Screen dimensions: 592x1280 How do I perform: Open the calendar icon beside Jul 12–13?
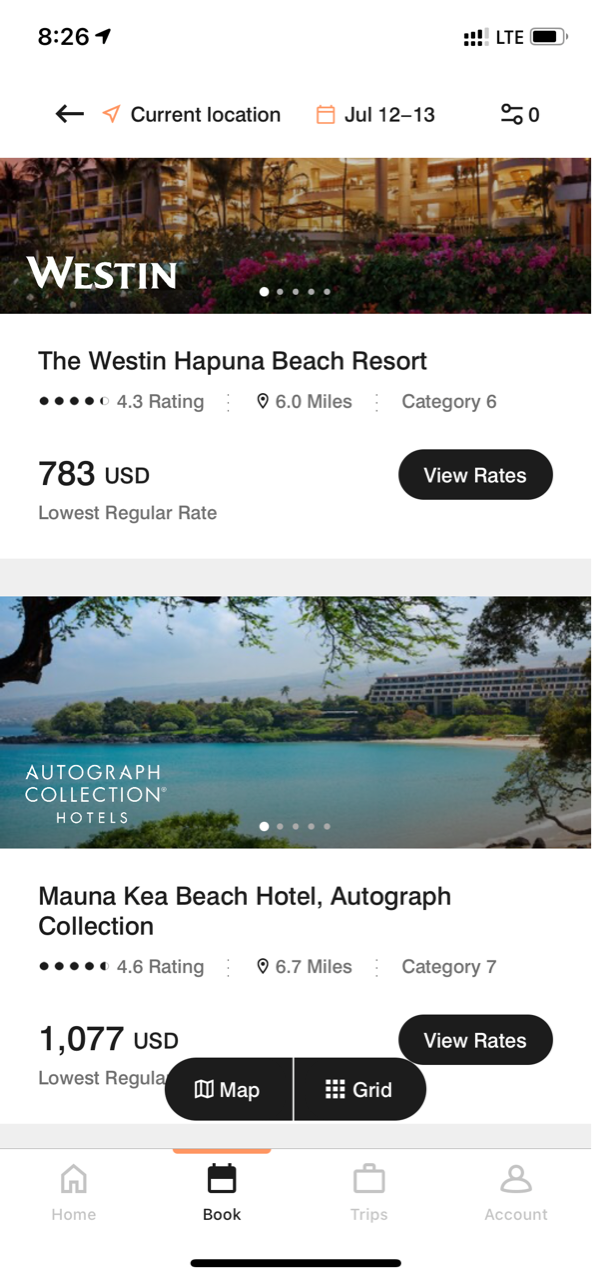click(325, 114)
